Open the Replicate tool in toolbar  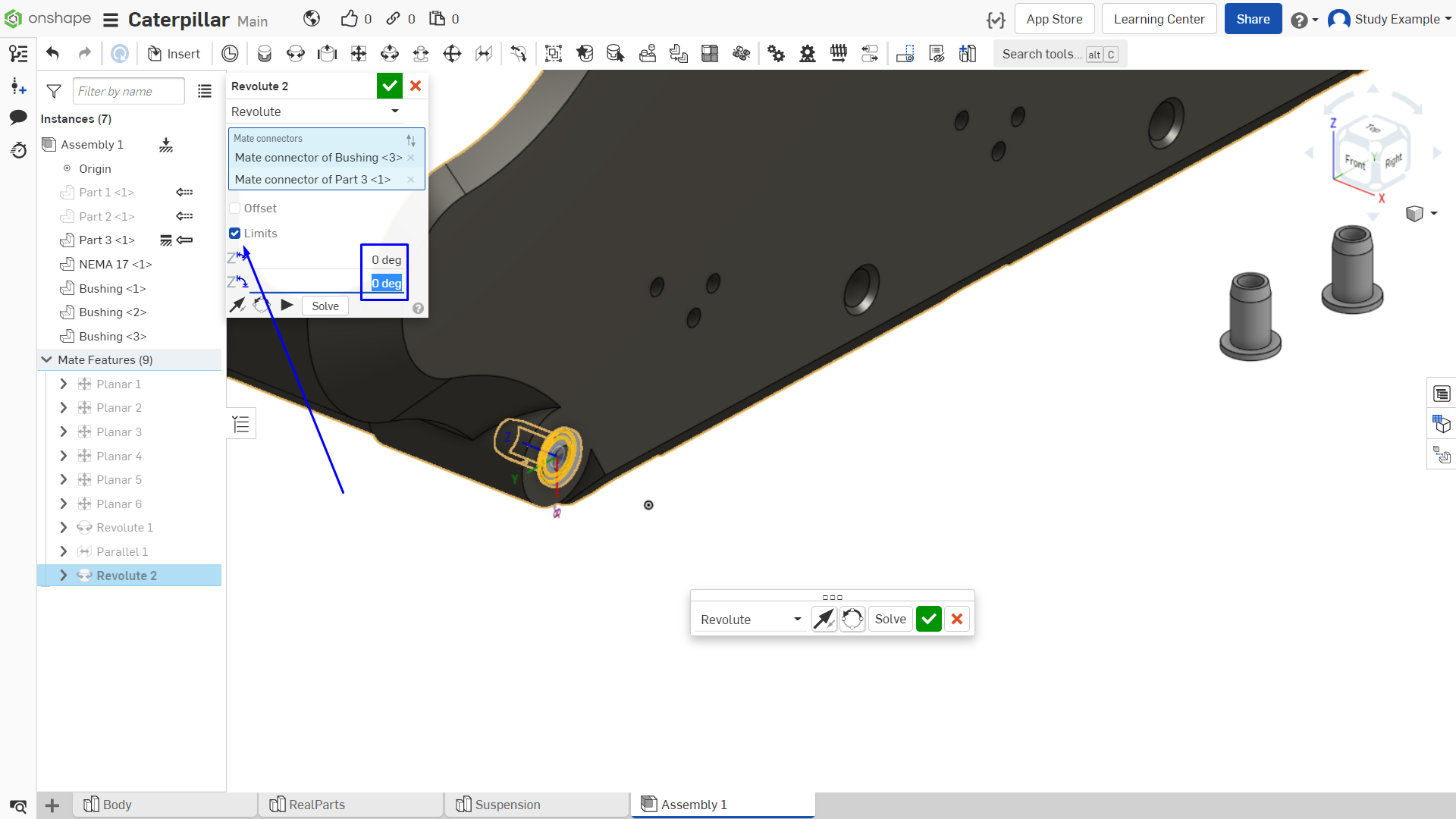click(x=647, y=53)
